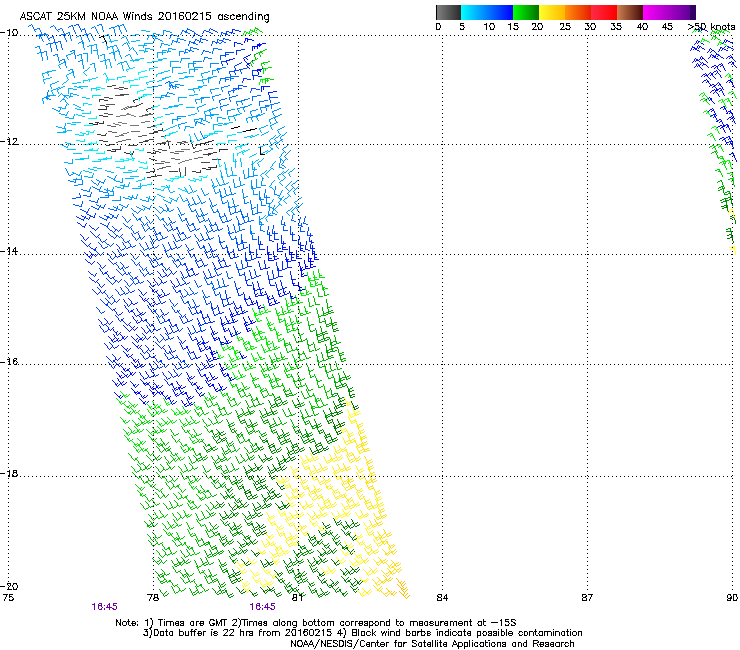Click the purple 18:45 time left of 81

click(x=262, y=607)
